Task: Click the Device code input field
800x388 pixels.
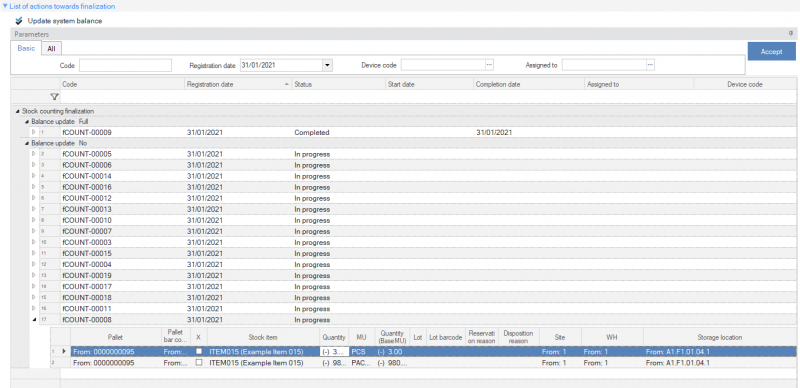Action: click(443, 65)
